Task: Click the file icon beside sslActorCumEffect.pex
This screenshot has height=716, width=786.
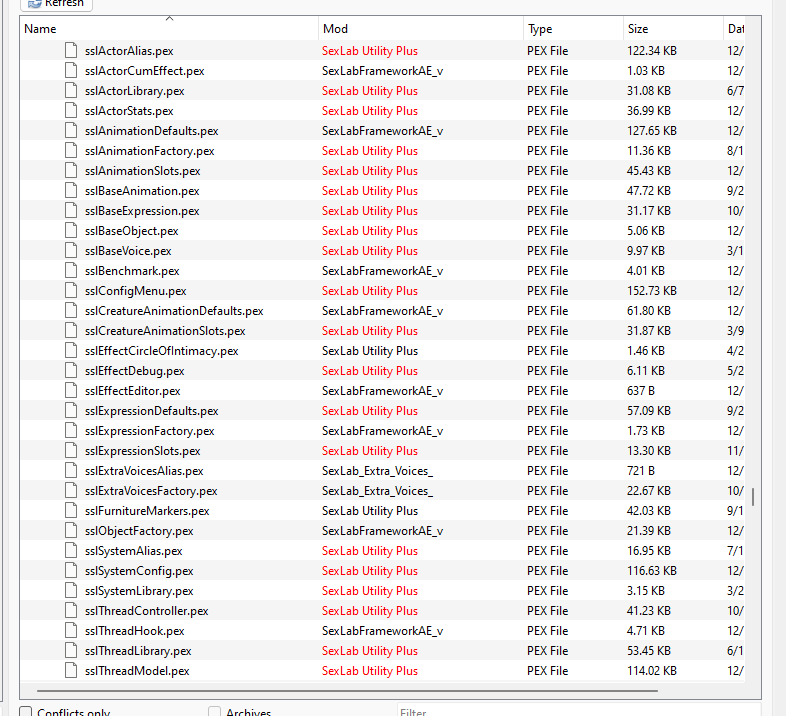Action: click(x=71, y=71)
